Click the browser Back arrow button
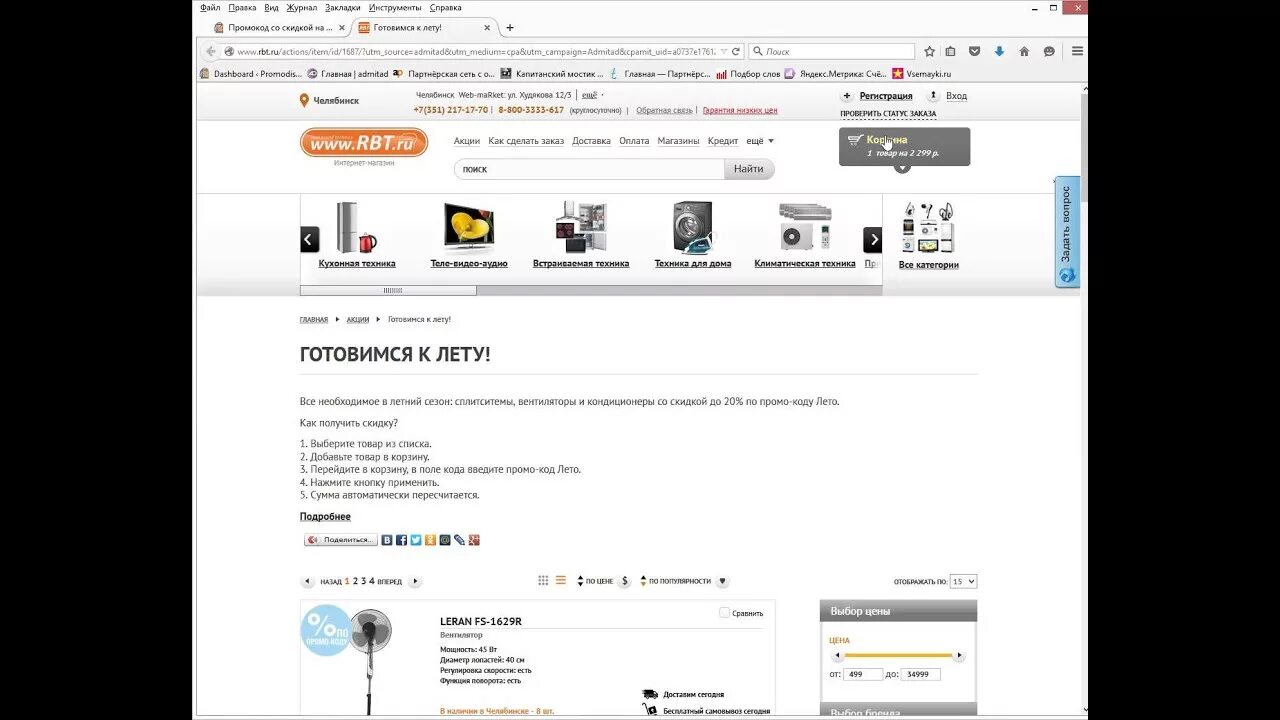1280x720 pixels. point(210,51)
